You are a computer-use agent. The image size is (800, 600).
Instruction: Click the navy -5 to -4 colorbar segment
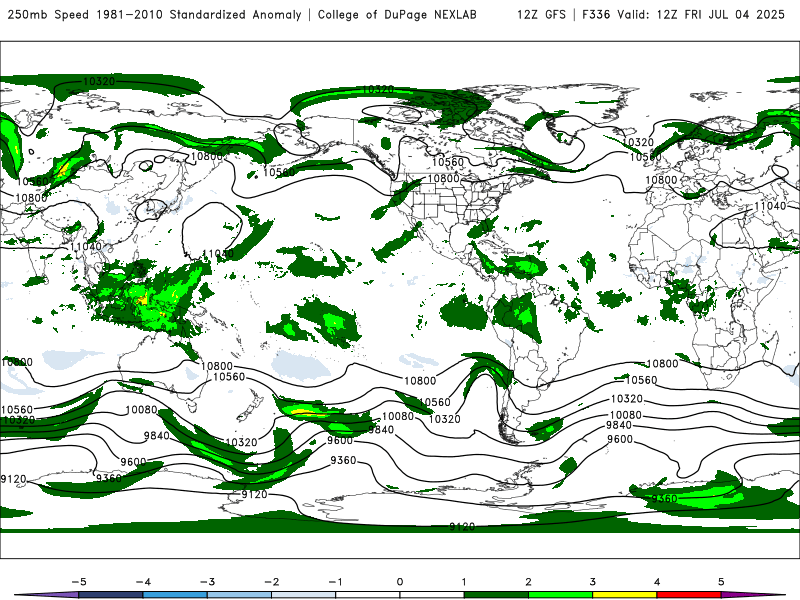click(x=111, y=595)
